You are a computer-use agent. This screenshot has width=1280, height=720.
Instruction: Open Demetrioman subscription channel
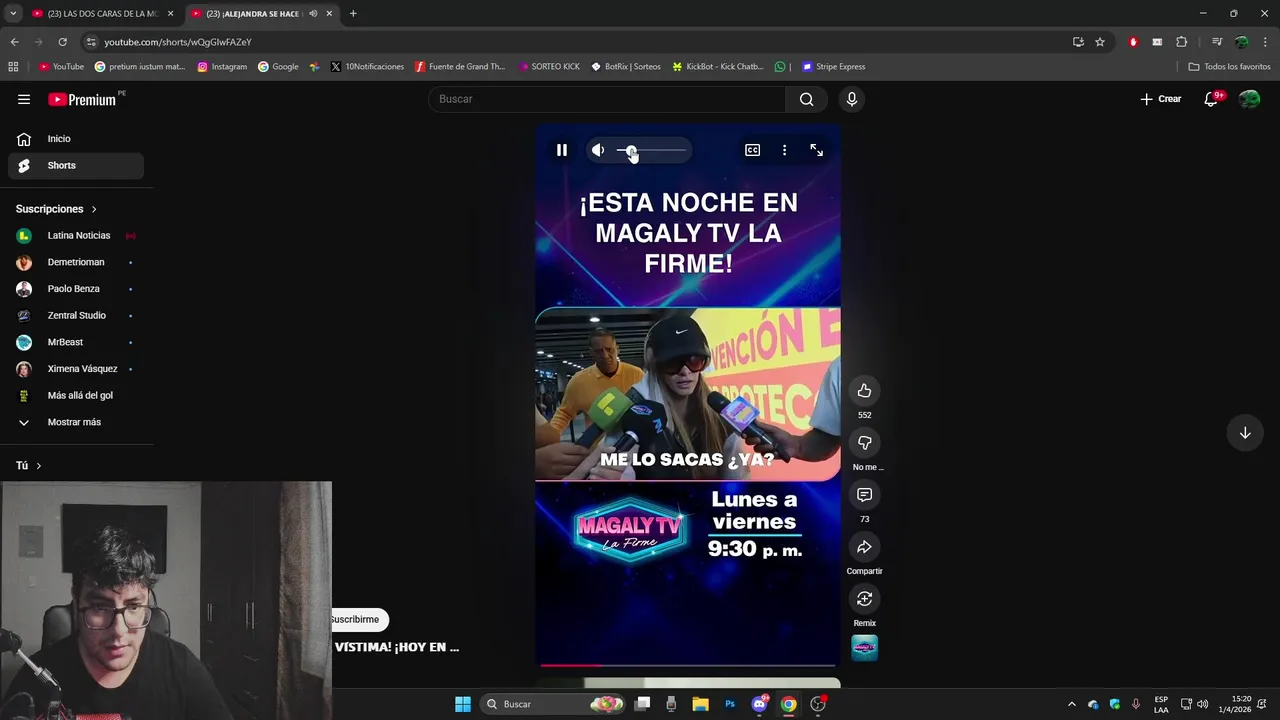coord(76,262)
